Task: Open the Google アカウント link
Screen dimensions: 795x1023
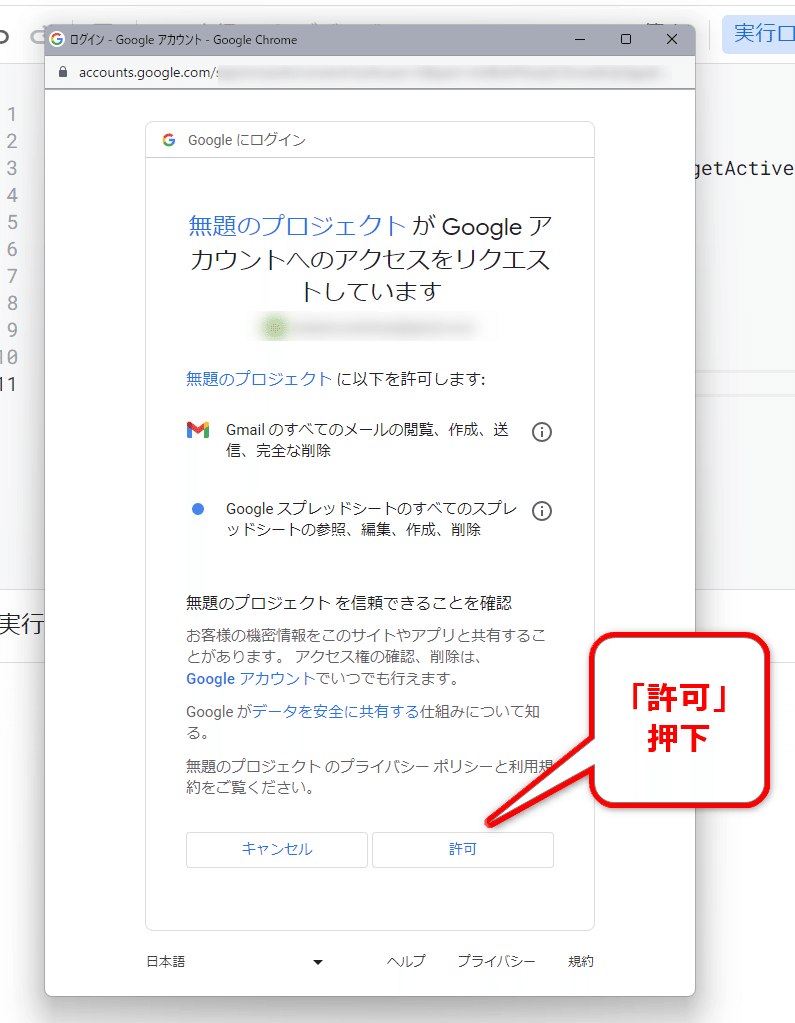Action: [x=250, y=679]
